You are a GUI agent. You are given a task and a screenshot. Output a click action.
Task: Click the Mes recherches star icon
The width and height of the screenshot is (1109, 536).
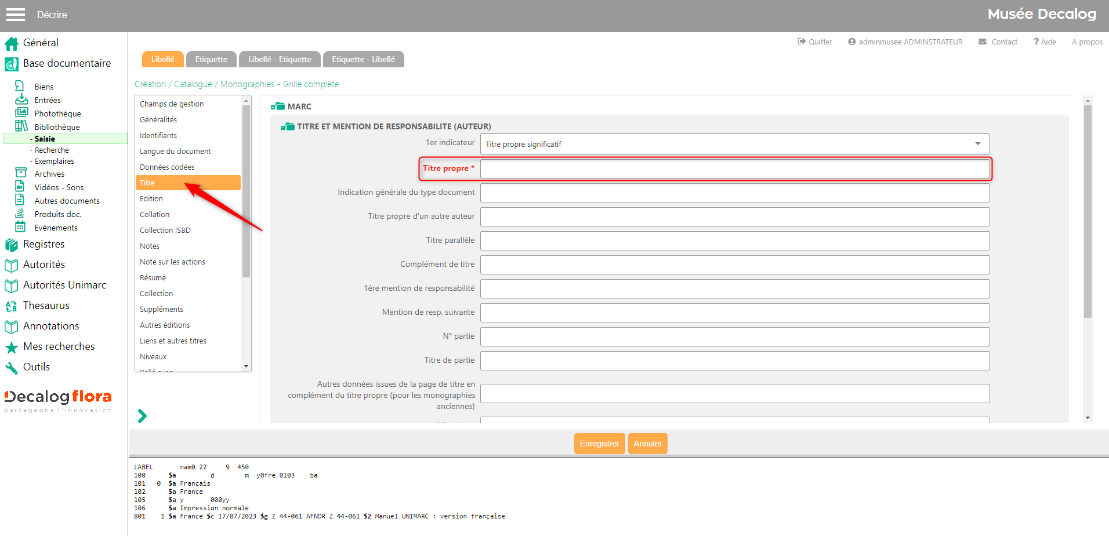click(x=12, y=347)
